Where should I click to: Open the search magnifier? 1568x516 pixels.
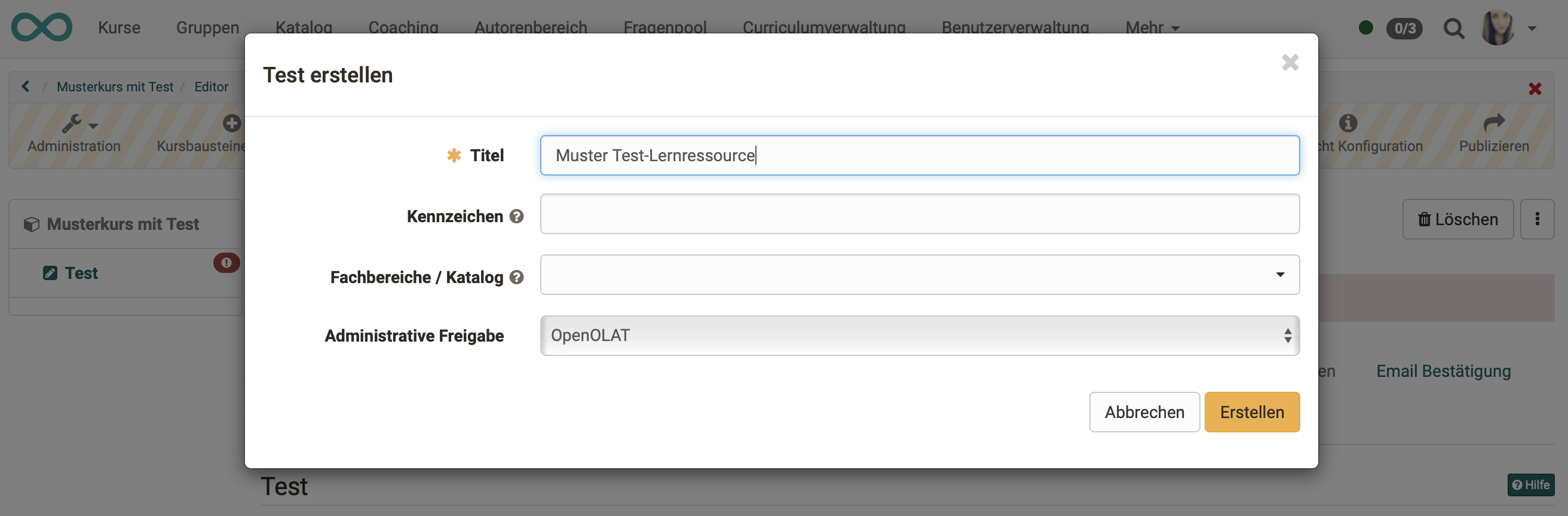[x=1454, y=29]
